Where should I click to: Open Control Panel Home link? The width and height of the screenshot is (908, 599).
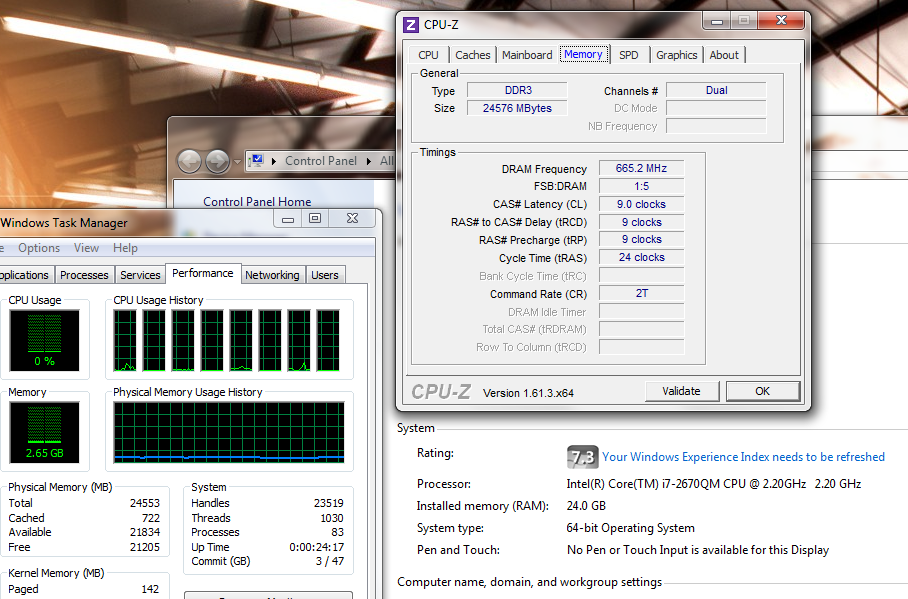257,202
